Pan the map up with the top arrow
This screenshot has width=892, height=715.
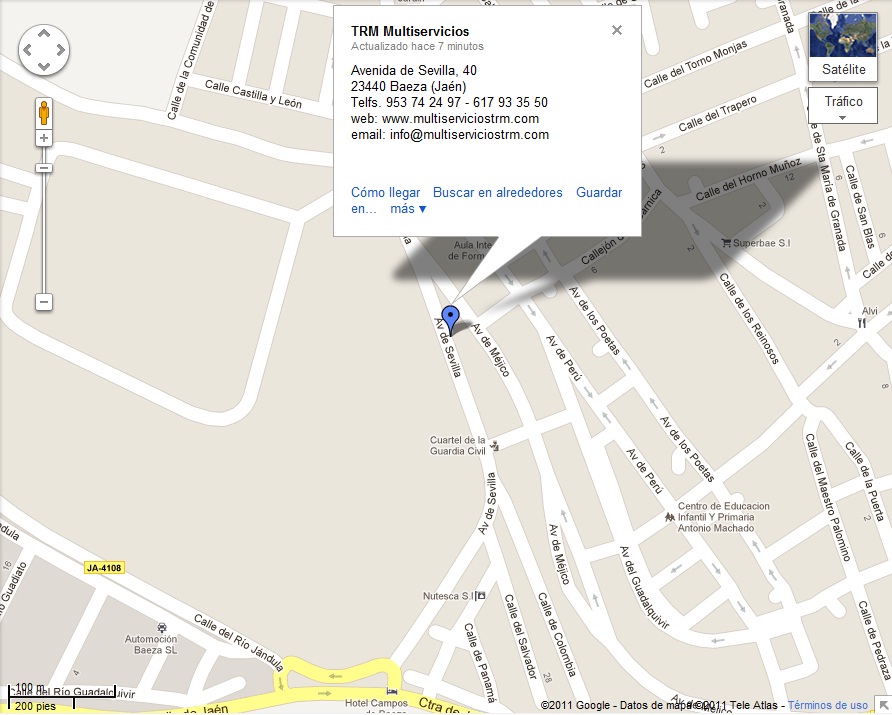44,34
